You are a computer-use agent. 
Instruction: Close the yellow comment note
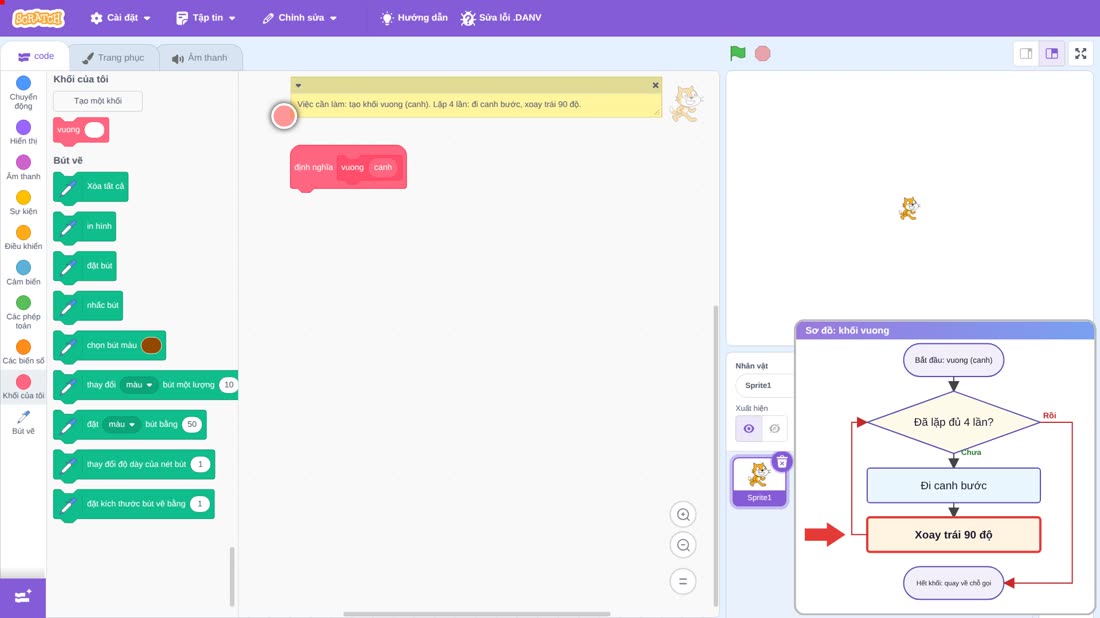pyautogui.click(x=655, y=86)
